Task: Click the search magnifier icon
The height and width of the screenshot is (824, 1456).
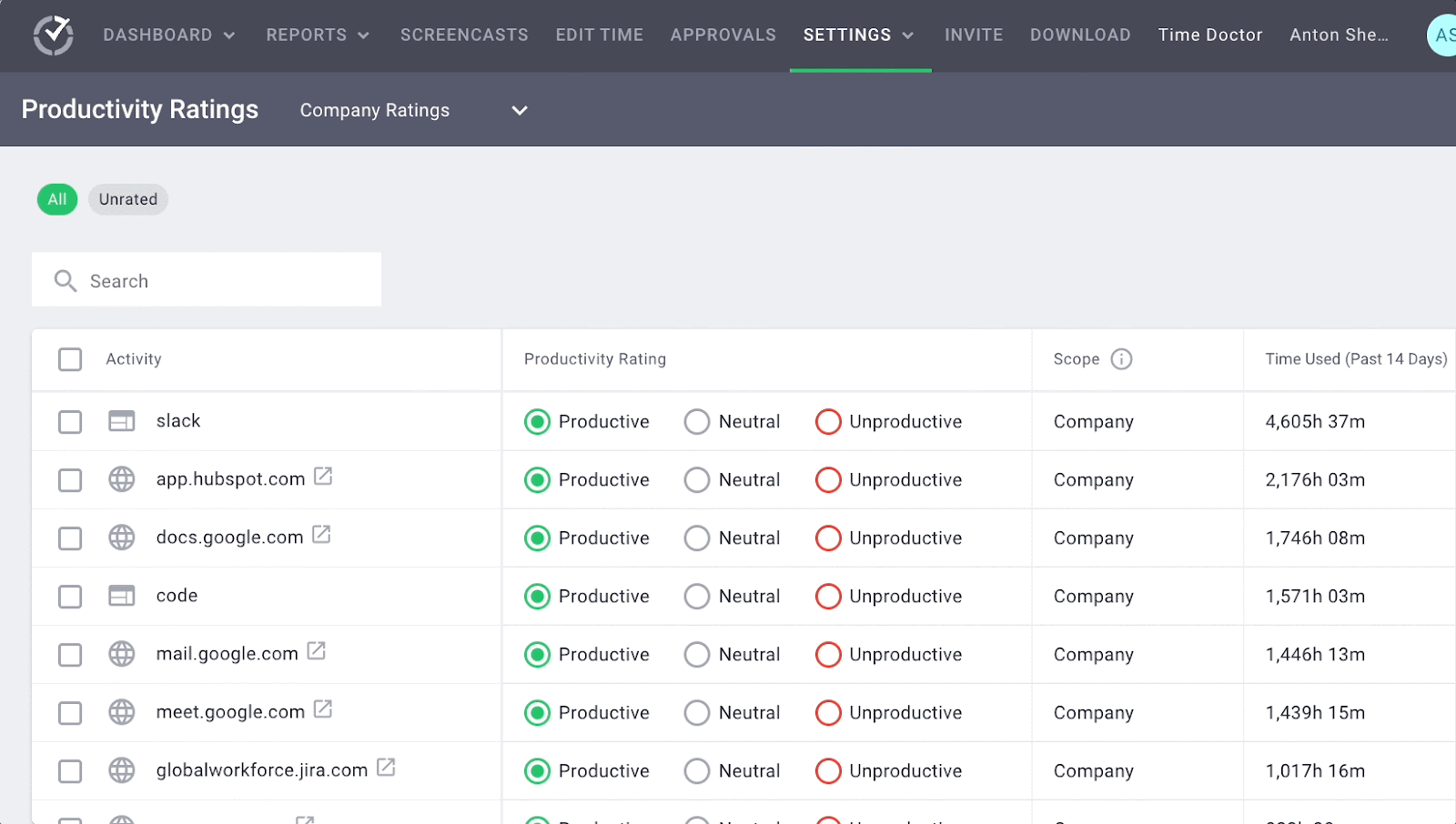Action: (x=66, y=281)
